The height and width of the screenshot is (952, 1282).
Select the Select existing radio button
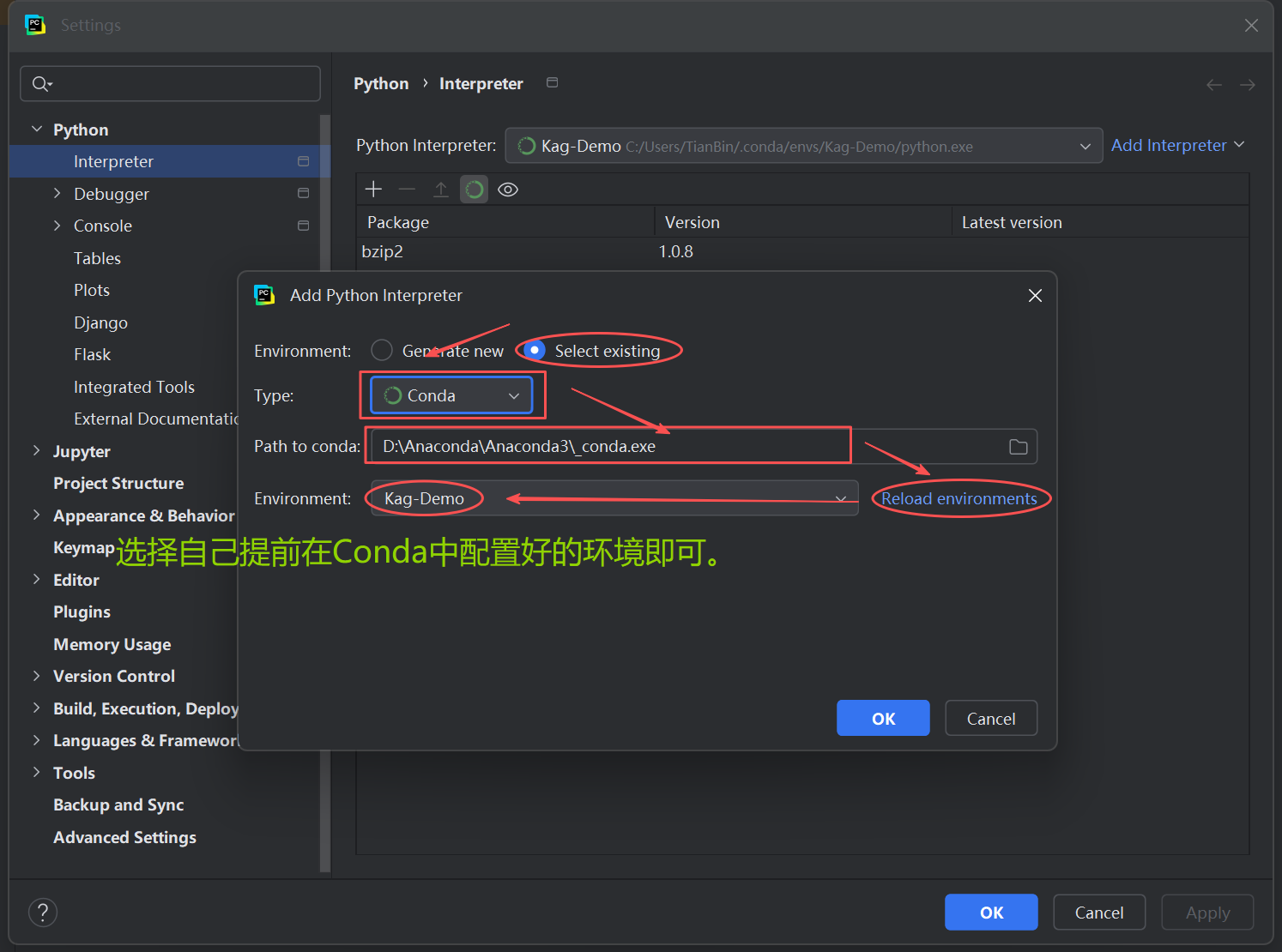tap(534, 350)
